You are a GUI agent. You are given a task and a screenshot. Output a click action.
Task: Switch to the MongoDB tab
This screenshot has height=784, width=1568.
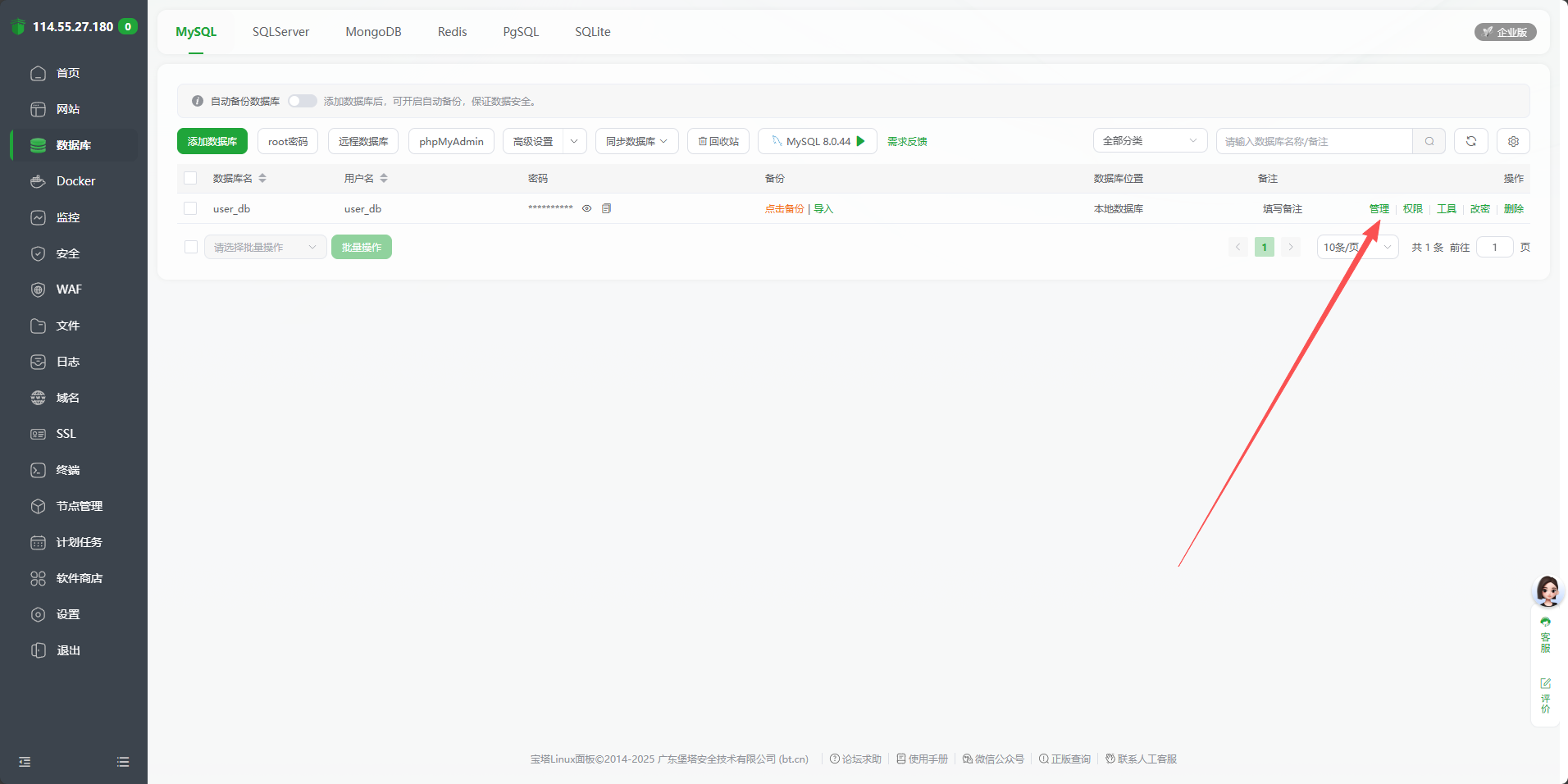tap(373, 32)
